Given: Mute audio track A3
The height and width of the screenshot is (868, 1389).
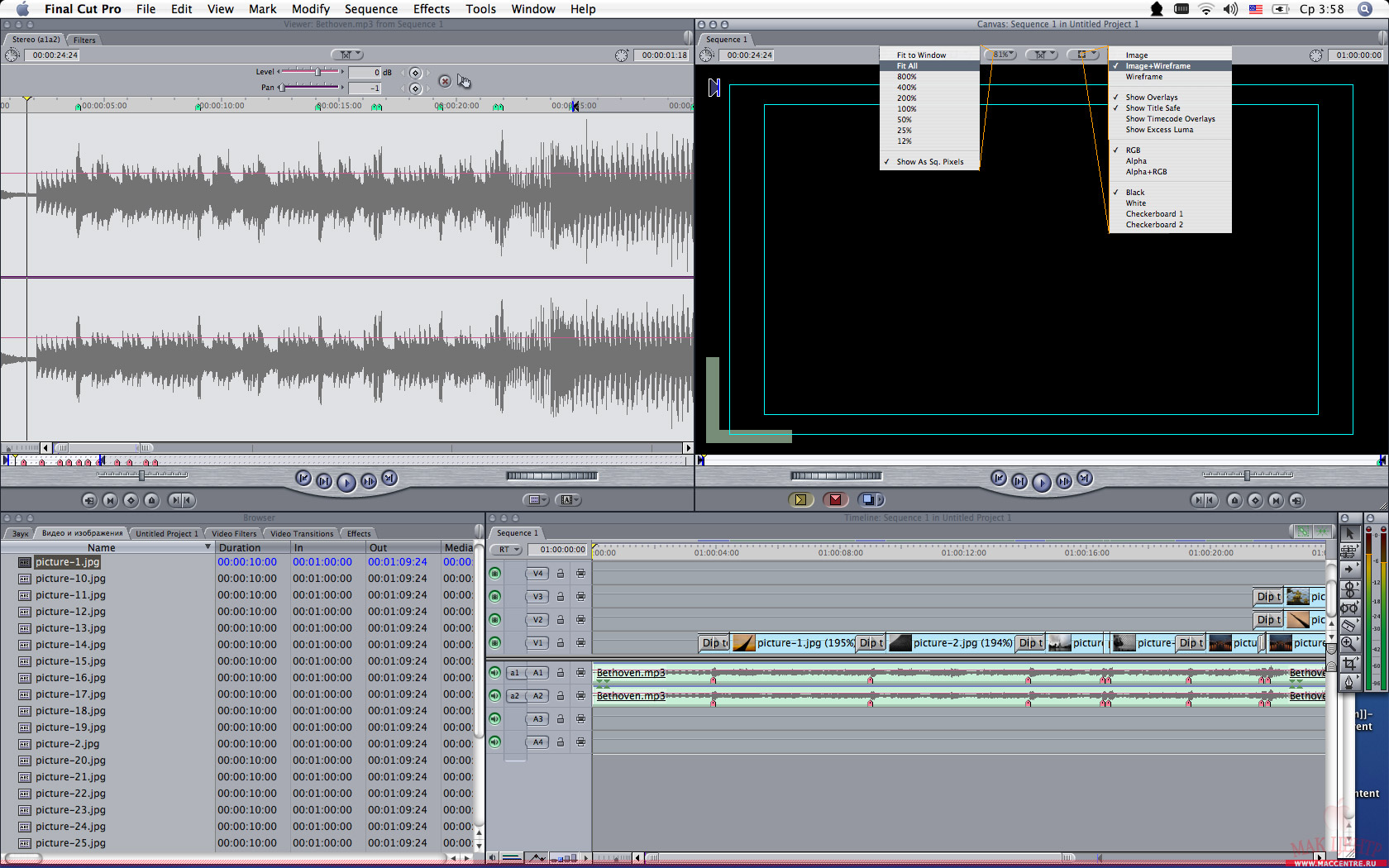Looking at the screenshot, I should pos(495,718).
